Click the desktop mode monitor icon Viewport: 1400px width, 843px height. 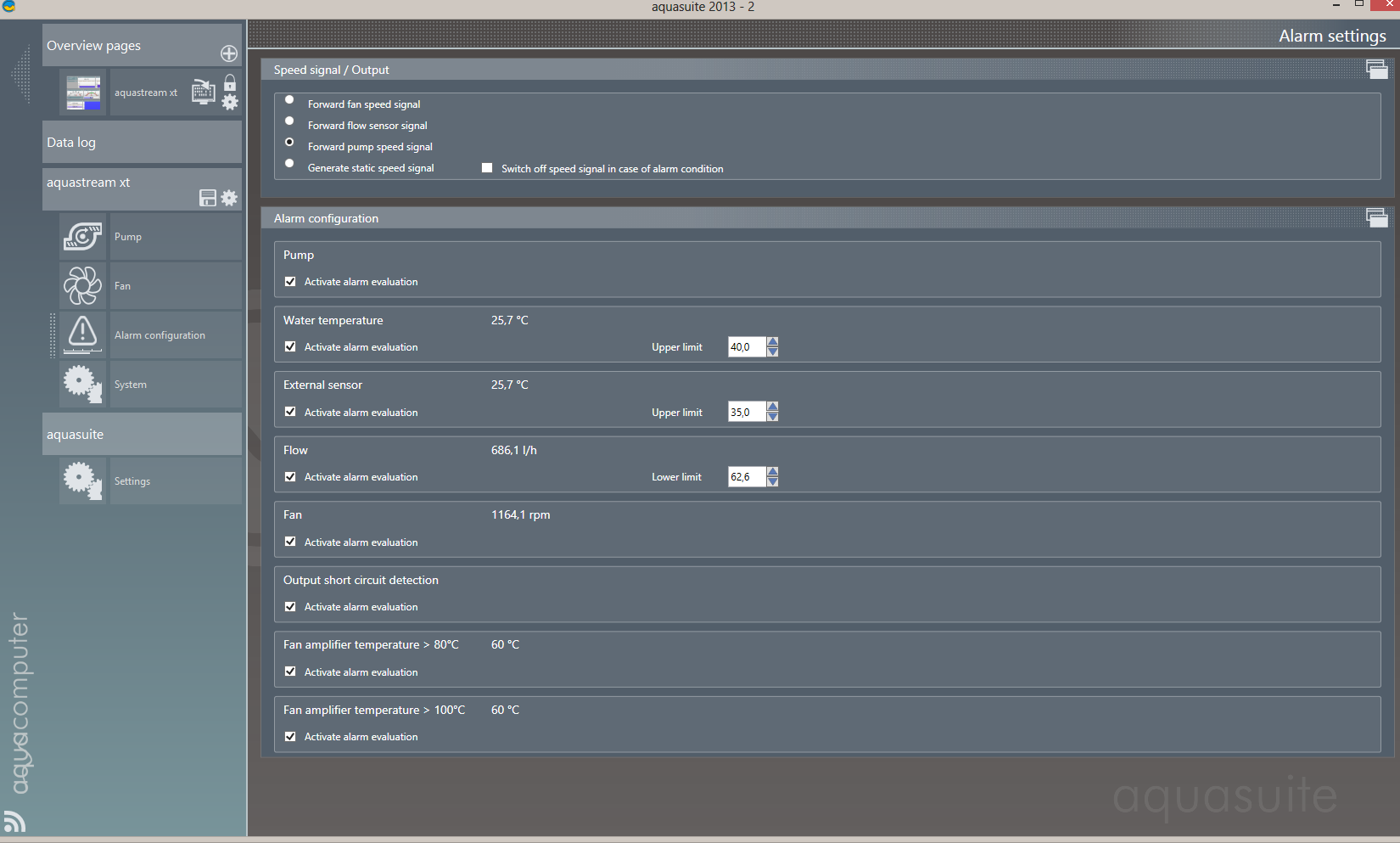203,92
